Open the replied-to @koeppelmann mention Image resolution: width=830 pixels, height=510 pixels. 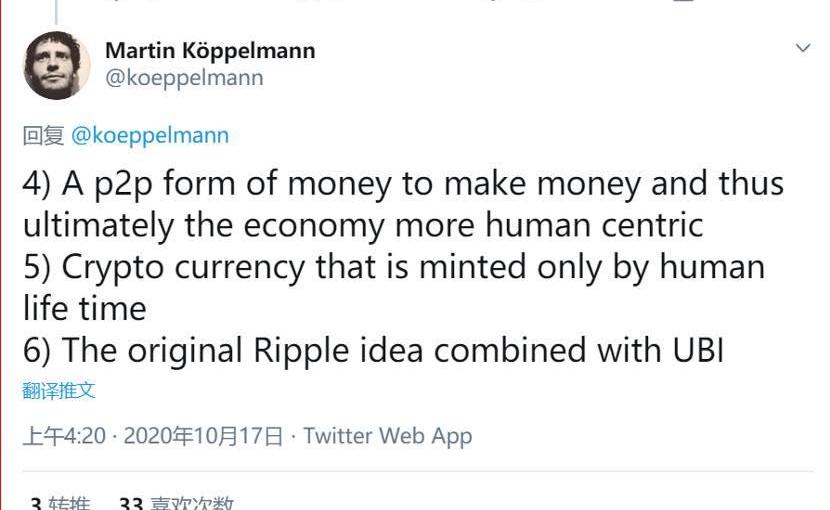click(150, 135)
